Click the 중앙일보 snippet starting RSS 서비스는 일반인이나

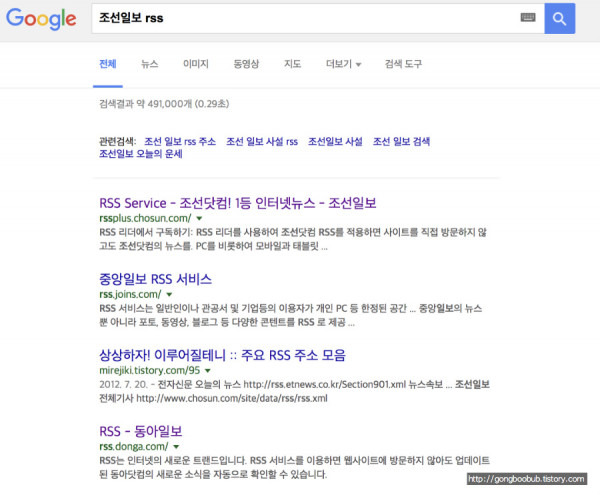click(x=290, y=315)
